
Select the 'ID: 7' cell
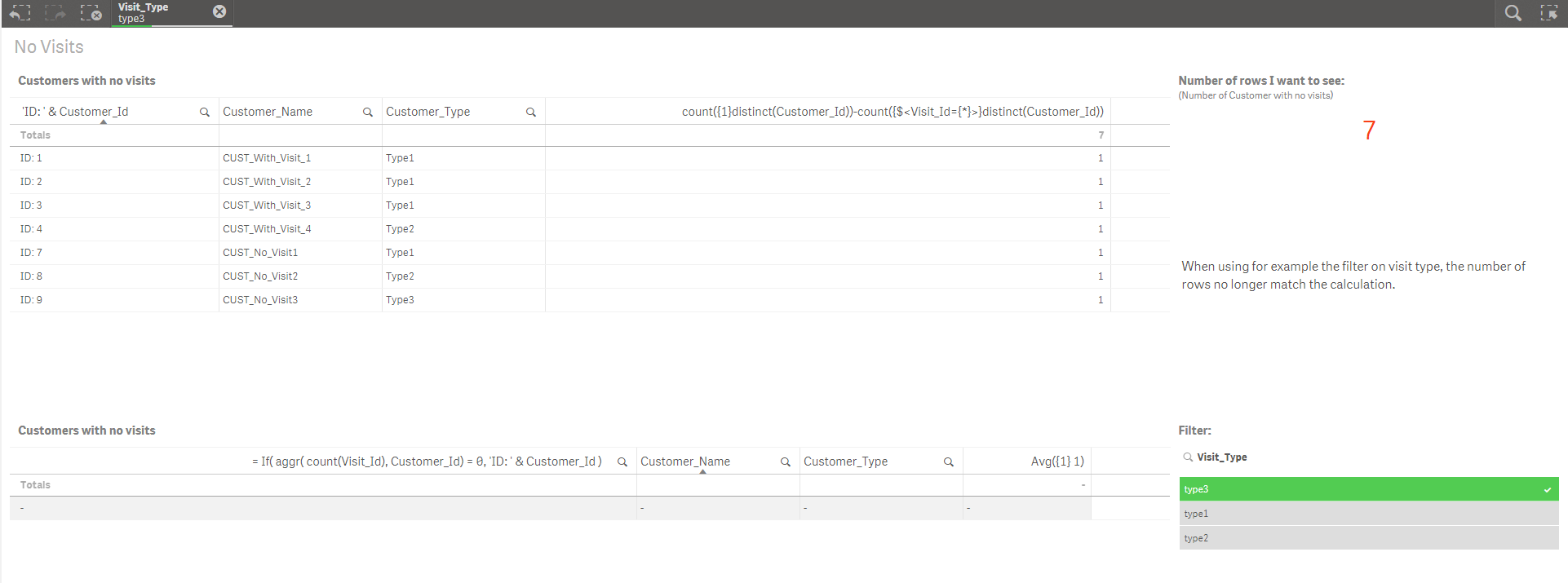click(114, 253)
